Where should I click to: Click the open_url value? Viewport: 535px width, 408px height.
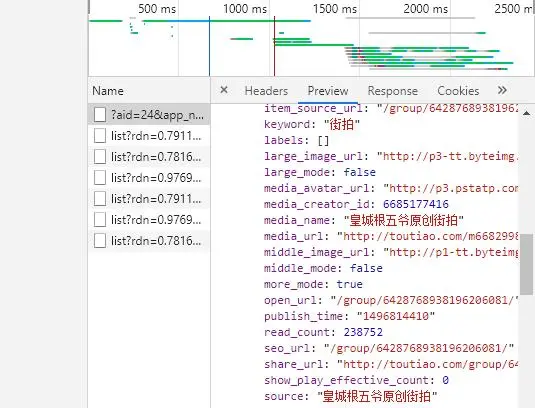tap(424, 300)
